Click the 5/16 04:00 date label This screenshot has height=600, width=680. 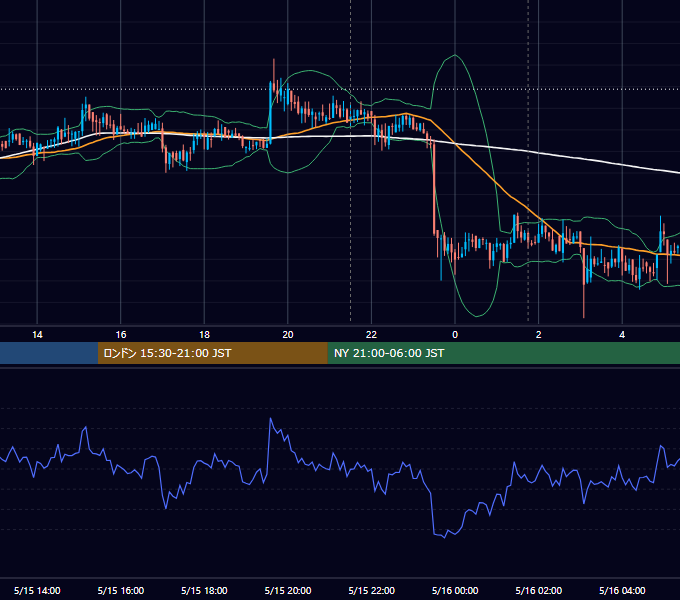pos(622,590)
